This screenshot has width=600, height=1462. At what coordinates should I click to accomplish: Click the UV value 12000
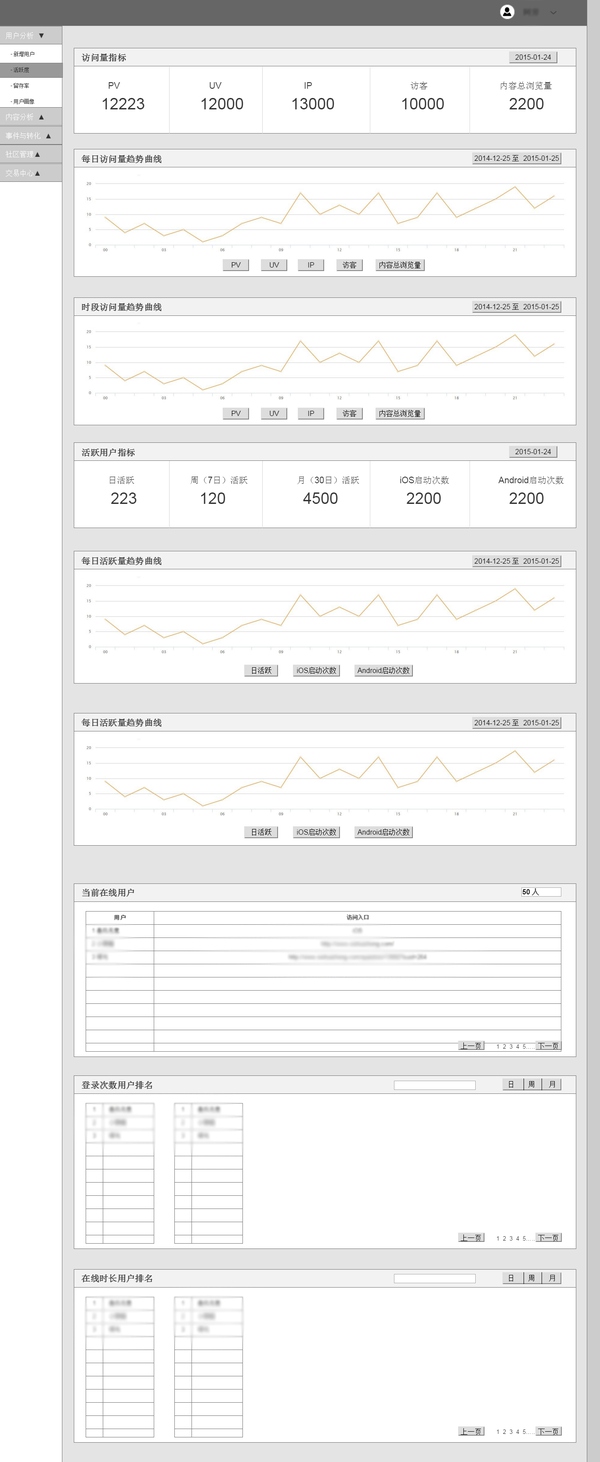pos(221,104)
